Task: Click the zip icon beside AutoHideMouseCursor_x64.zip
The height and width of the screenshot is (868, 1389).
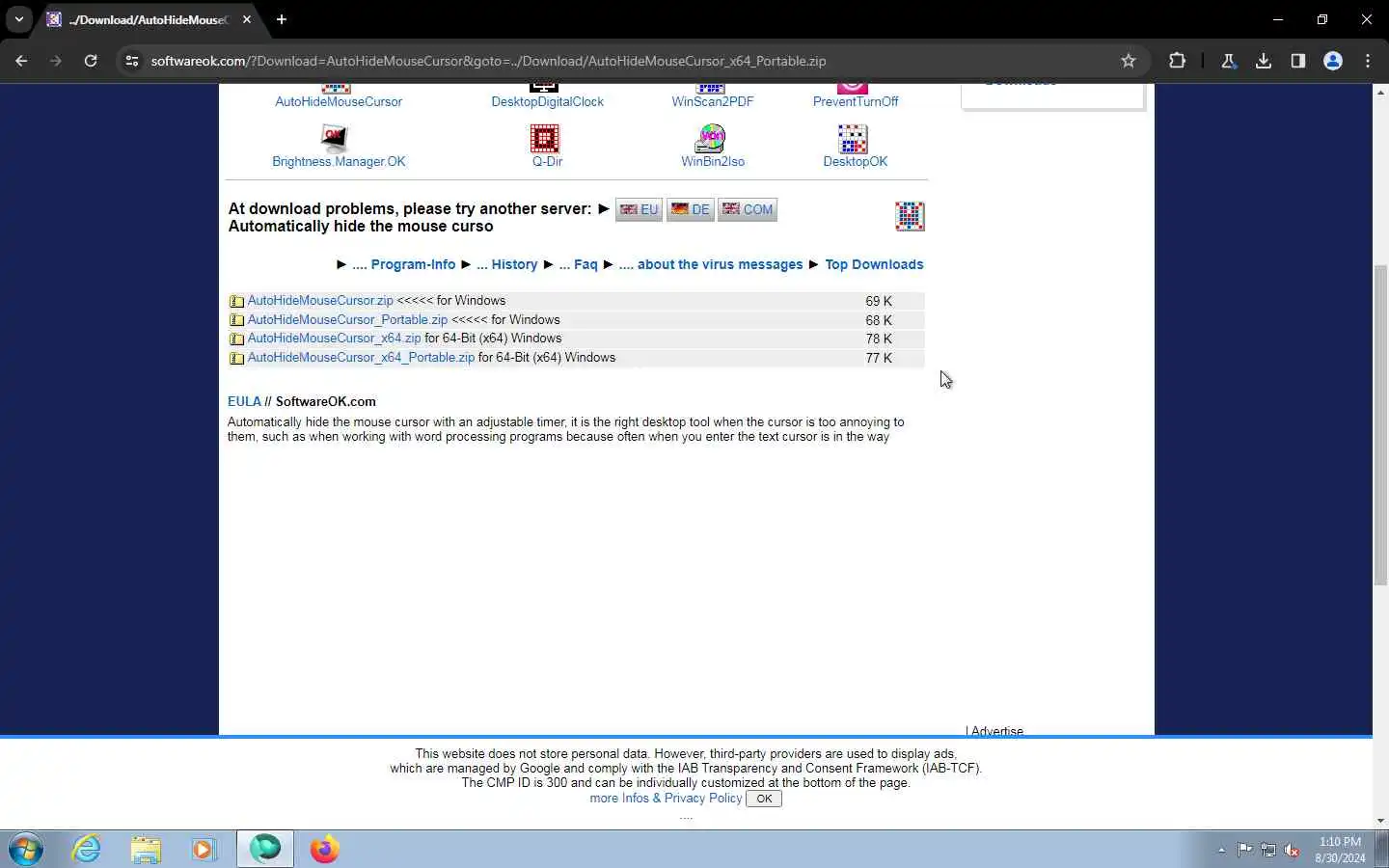Action: [x=236, y=339]
